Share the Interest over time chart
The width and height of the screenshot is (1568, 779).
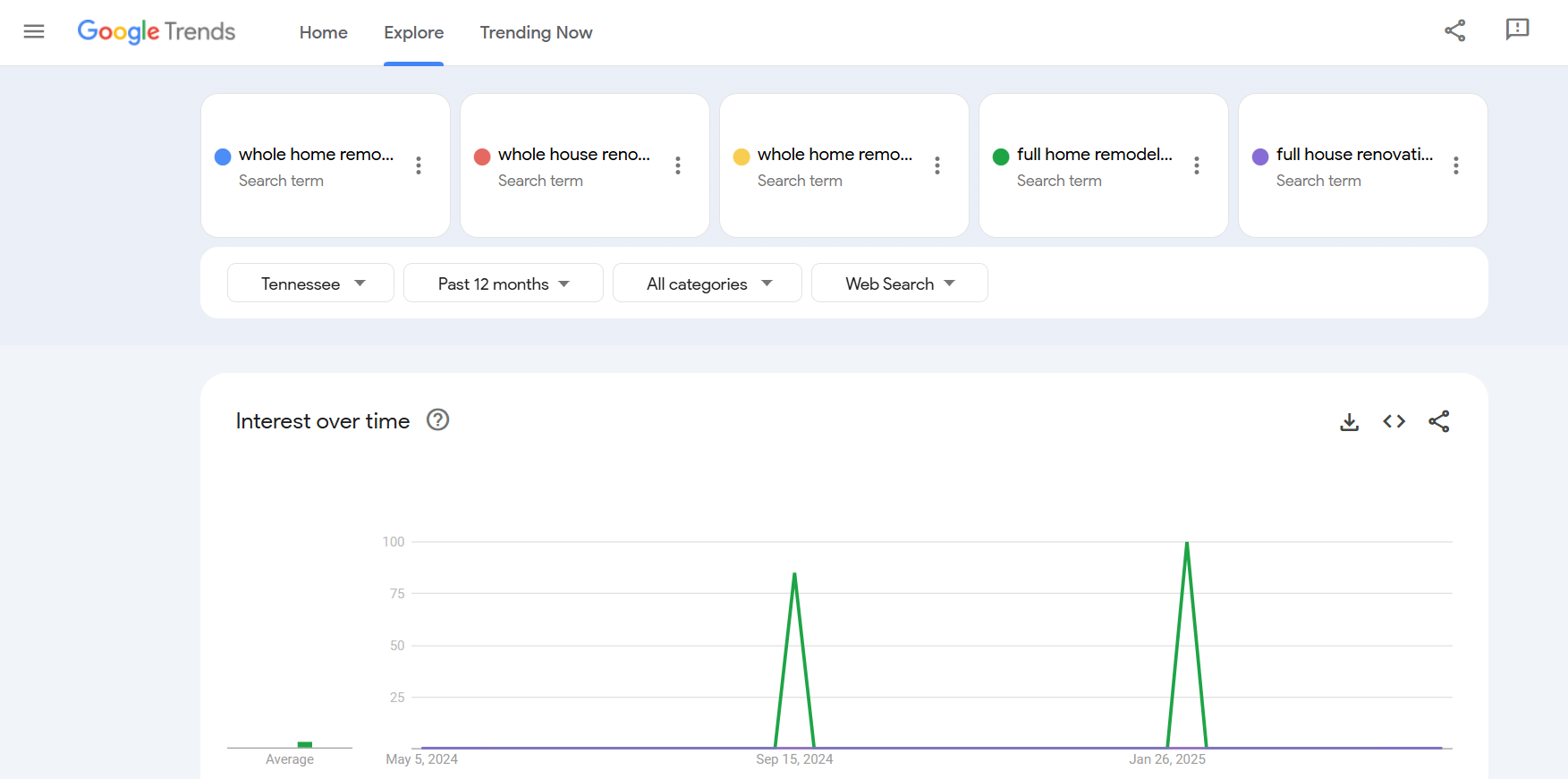(x=1438, y=421)
